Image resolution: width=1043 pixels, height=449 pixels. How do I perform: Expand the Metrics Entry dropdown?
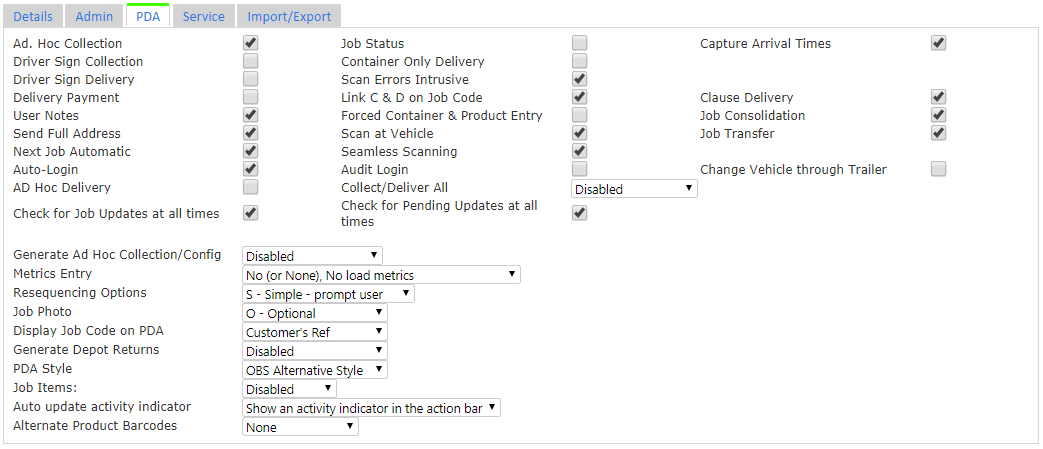click(x=381, y=275)
